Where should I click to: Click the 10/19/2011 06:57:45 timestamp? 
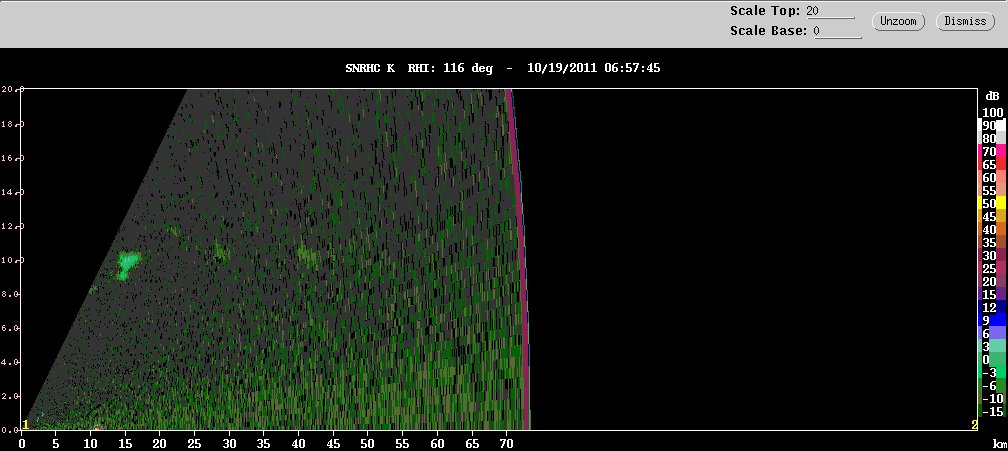point(593,67)
